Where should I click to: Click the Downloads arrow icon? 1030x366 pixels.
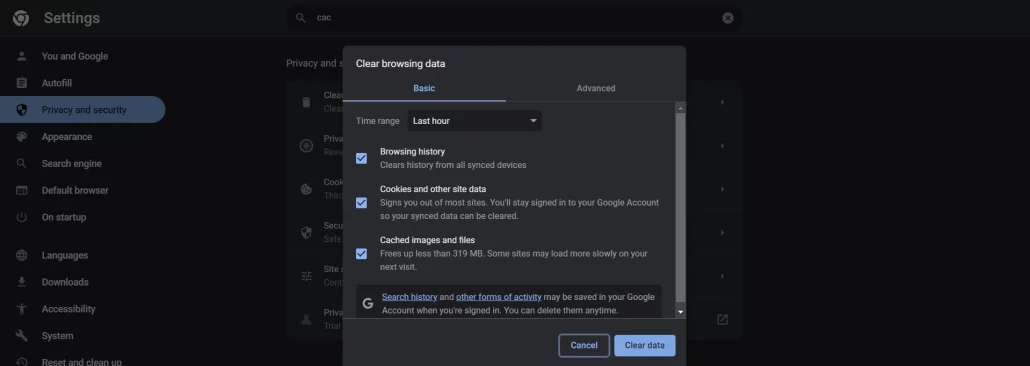(22, 282)
